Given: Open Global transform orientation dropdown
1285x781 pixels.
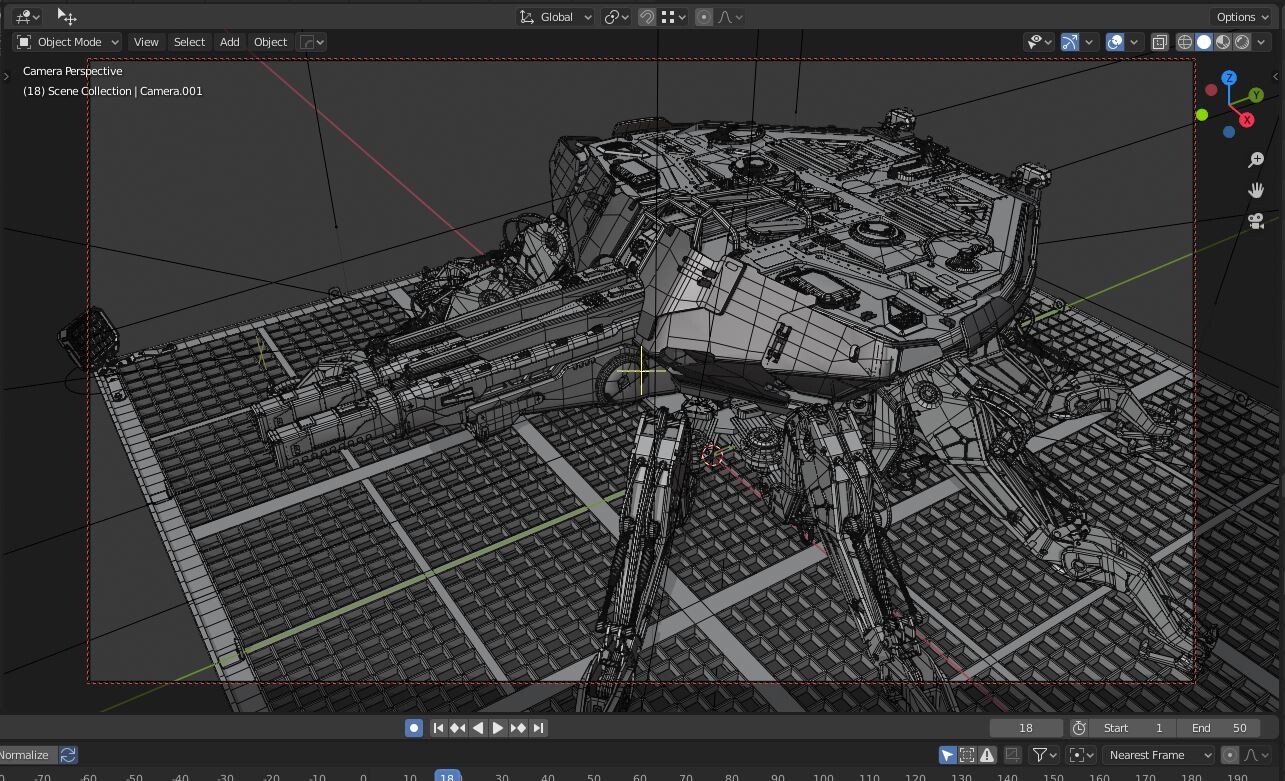Looking at the screenshot, I should (x=556, y=16).
